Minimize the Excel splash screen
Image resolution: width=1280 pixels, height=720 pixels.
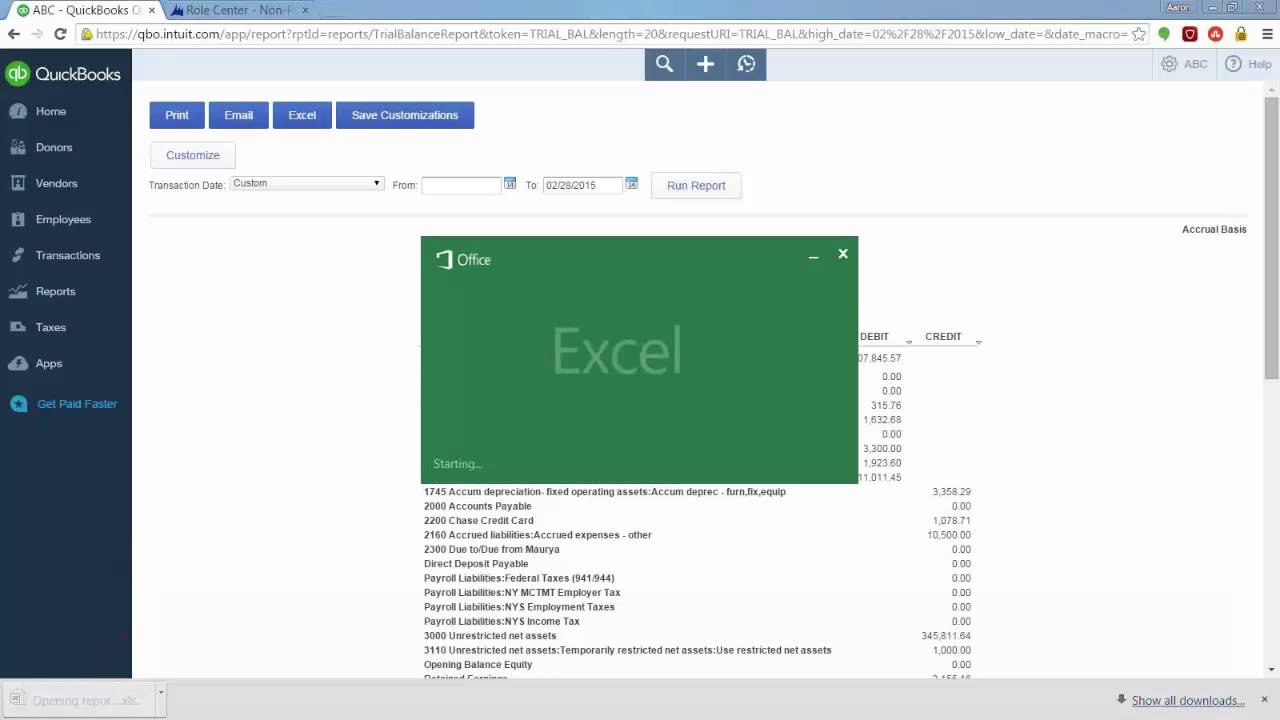click(813, 257)
